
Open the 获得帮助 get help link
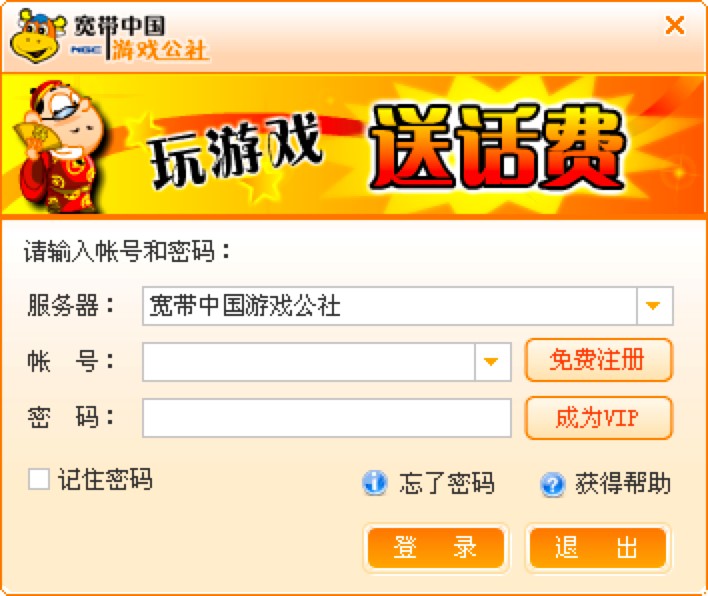point(623,483)
